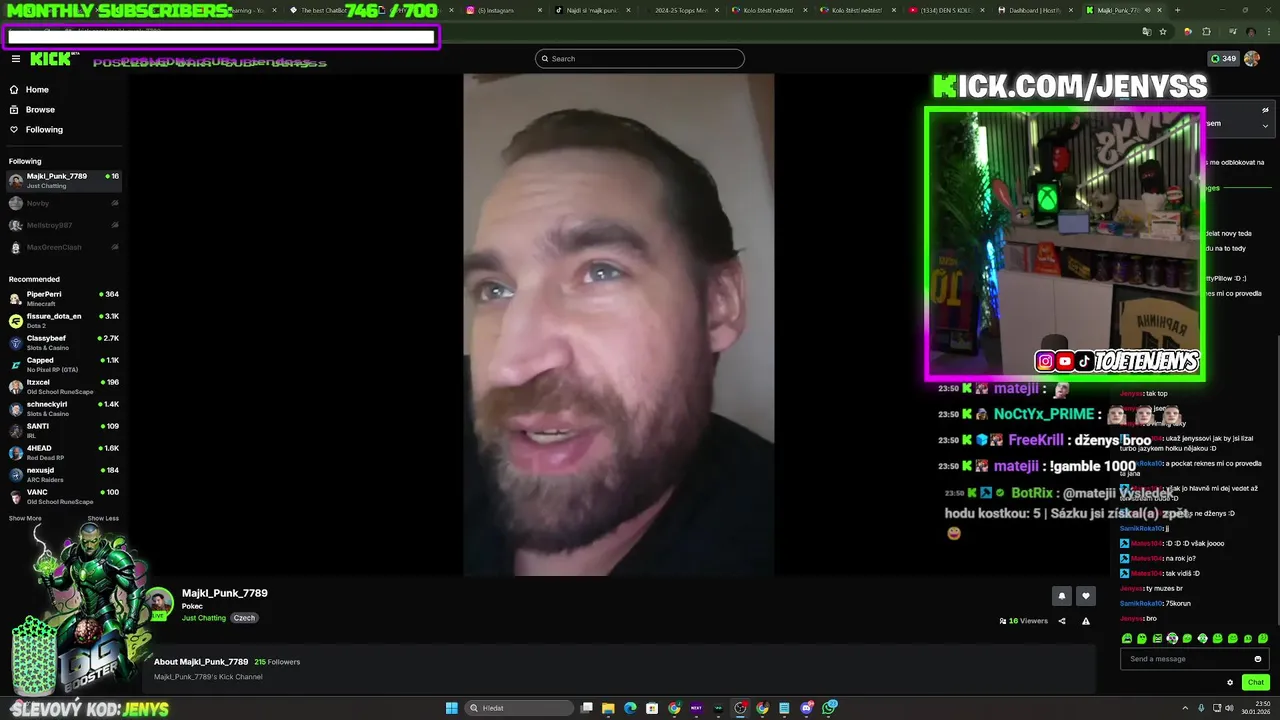Screen dimensions: 1280x720
Task: Open recommended channel SANTI
Action: (x=64, y=430)
